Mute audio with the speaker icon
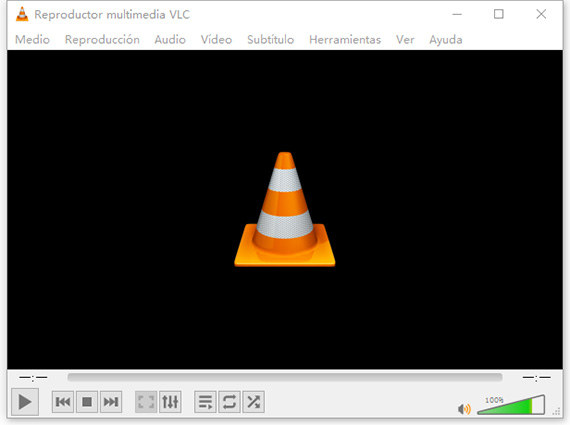Image resolution: width=570 pixels, height=425 pixels. 464,409
